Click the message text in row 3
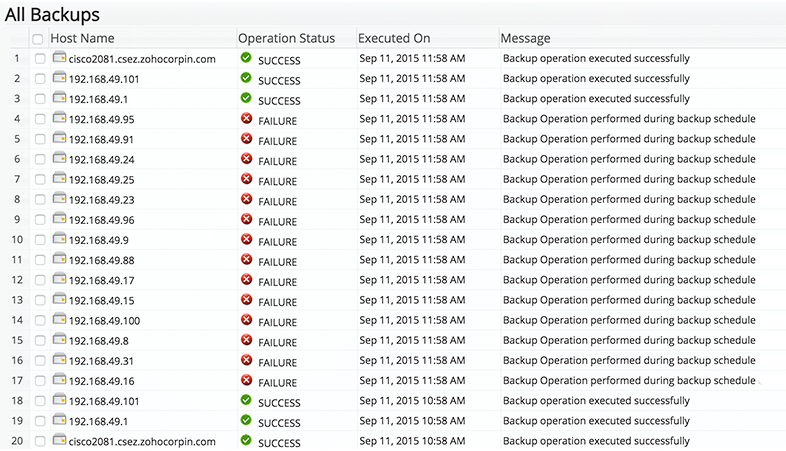The width and height of the screenshot is (786, 451). (x=596, y=98)
